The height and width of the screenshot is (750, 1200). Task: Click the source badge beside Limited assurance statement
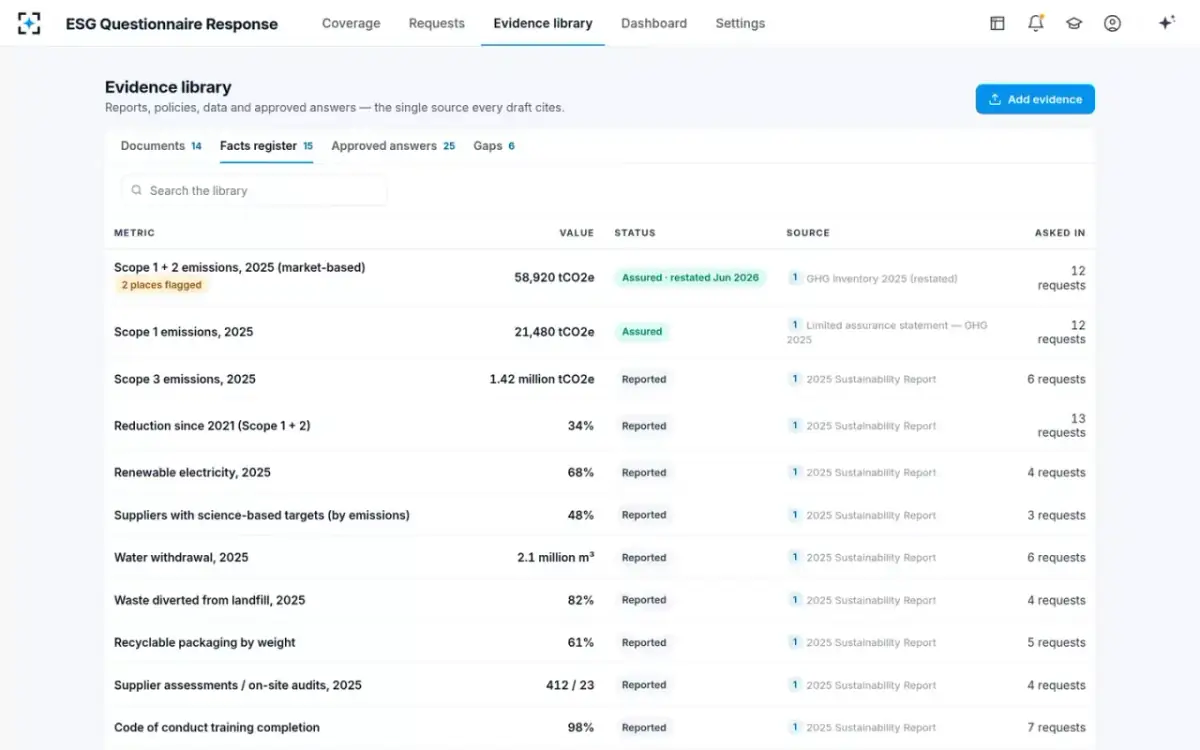[795, 325]
